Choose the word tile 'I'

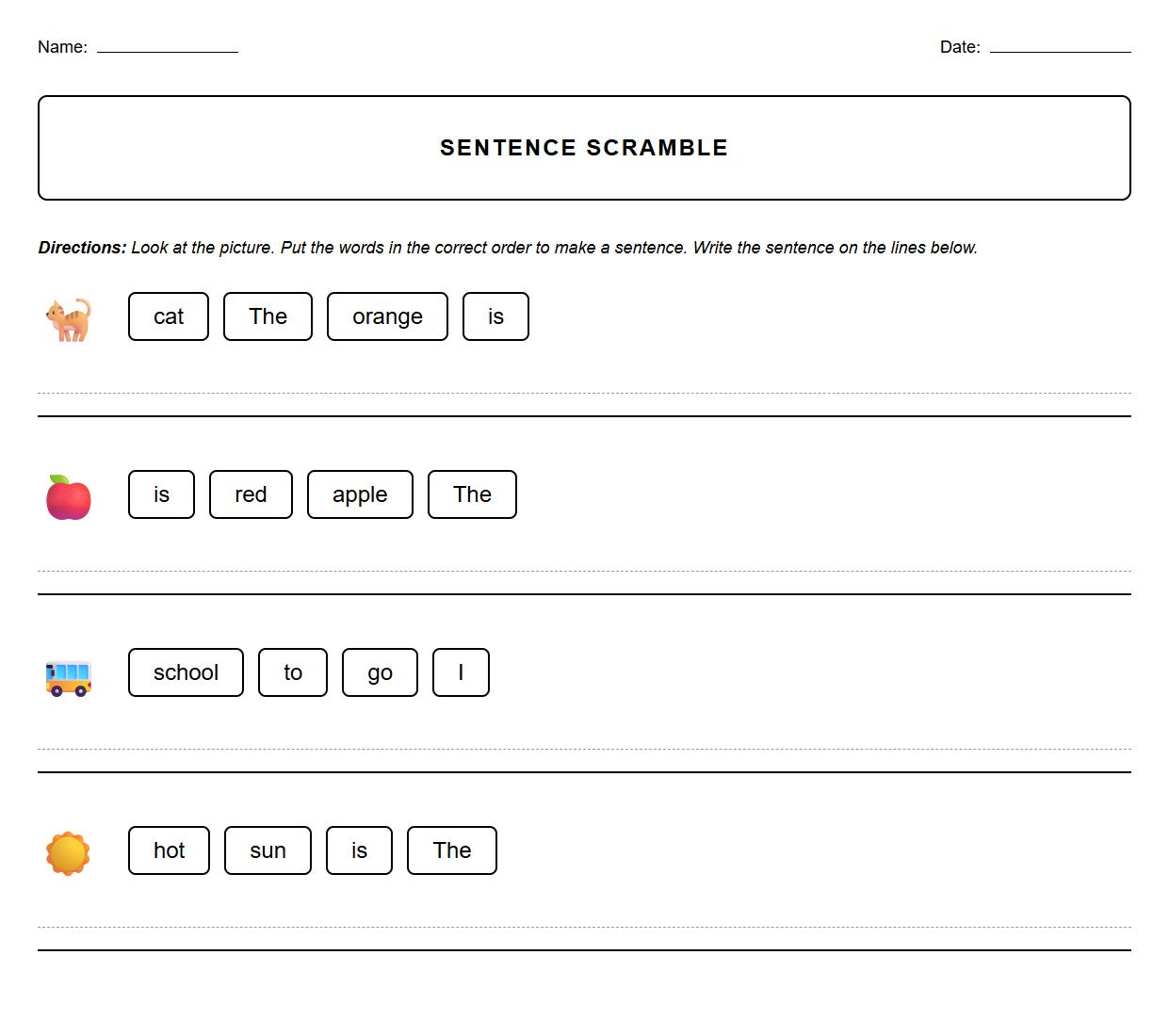coord(461,672)
